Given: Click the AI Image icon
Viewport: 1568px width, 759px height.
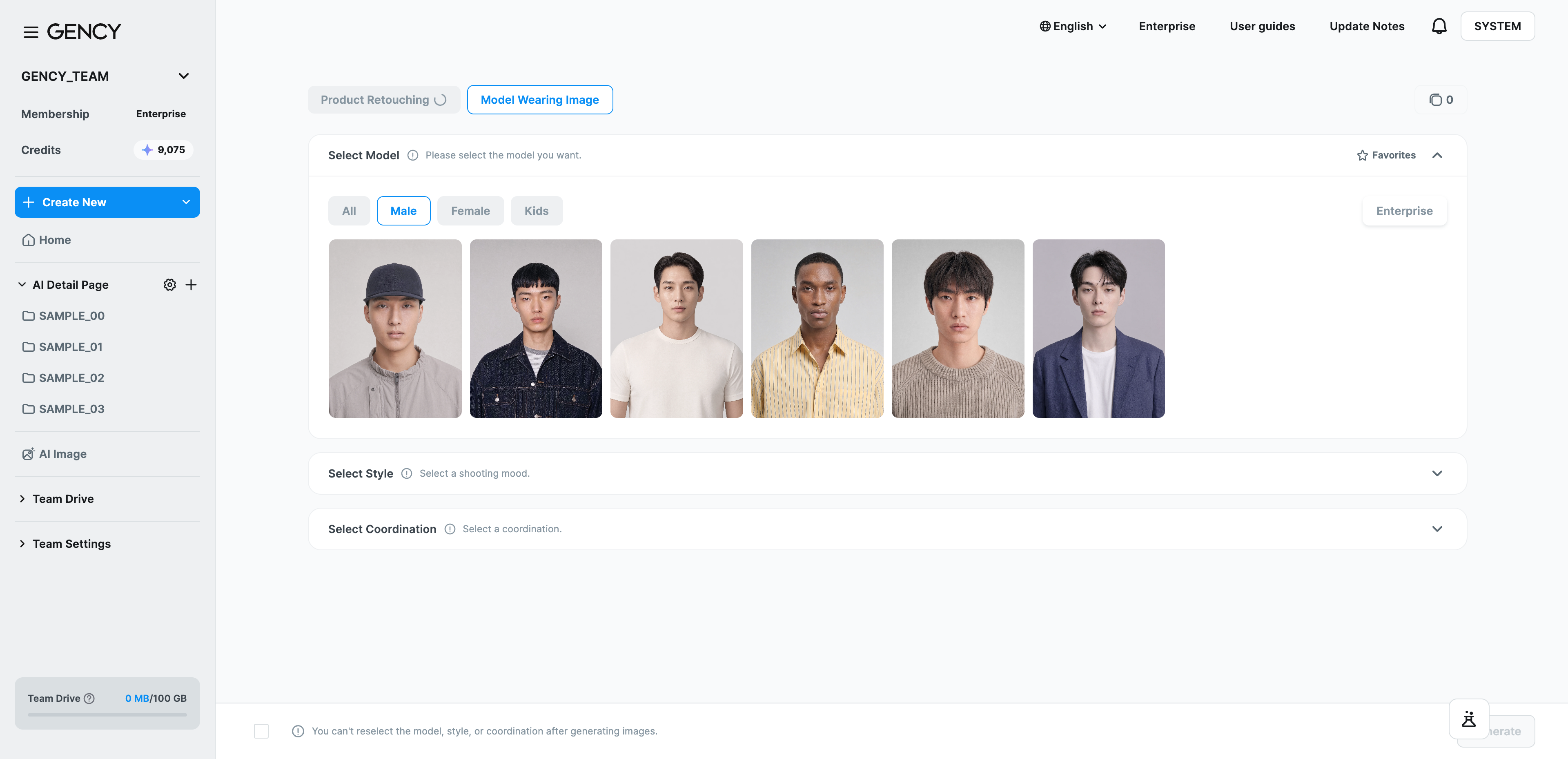Looking at the screenshot, I should (x=28, y=454).
